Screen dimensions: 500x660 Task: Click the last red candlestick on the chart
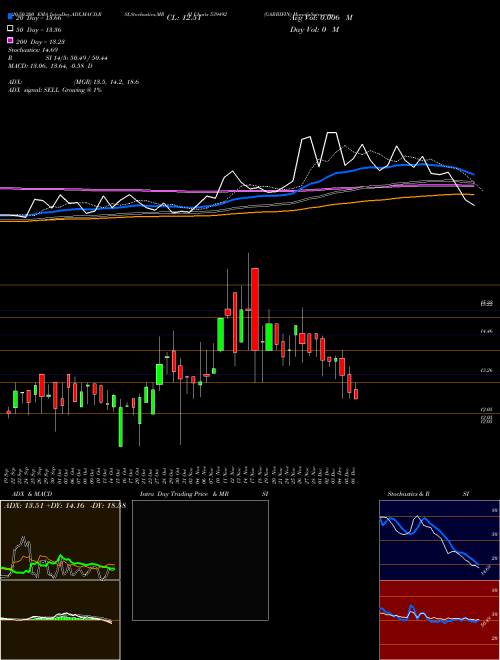(356, 394)
